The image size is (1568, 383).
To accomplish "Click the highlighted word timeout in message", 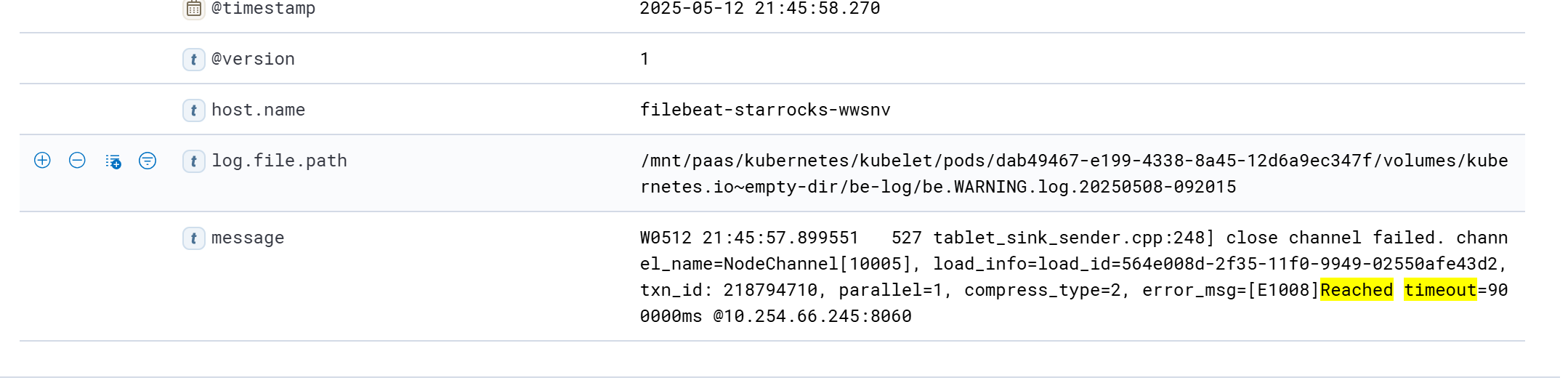I will 1440,290.
